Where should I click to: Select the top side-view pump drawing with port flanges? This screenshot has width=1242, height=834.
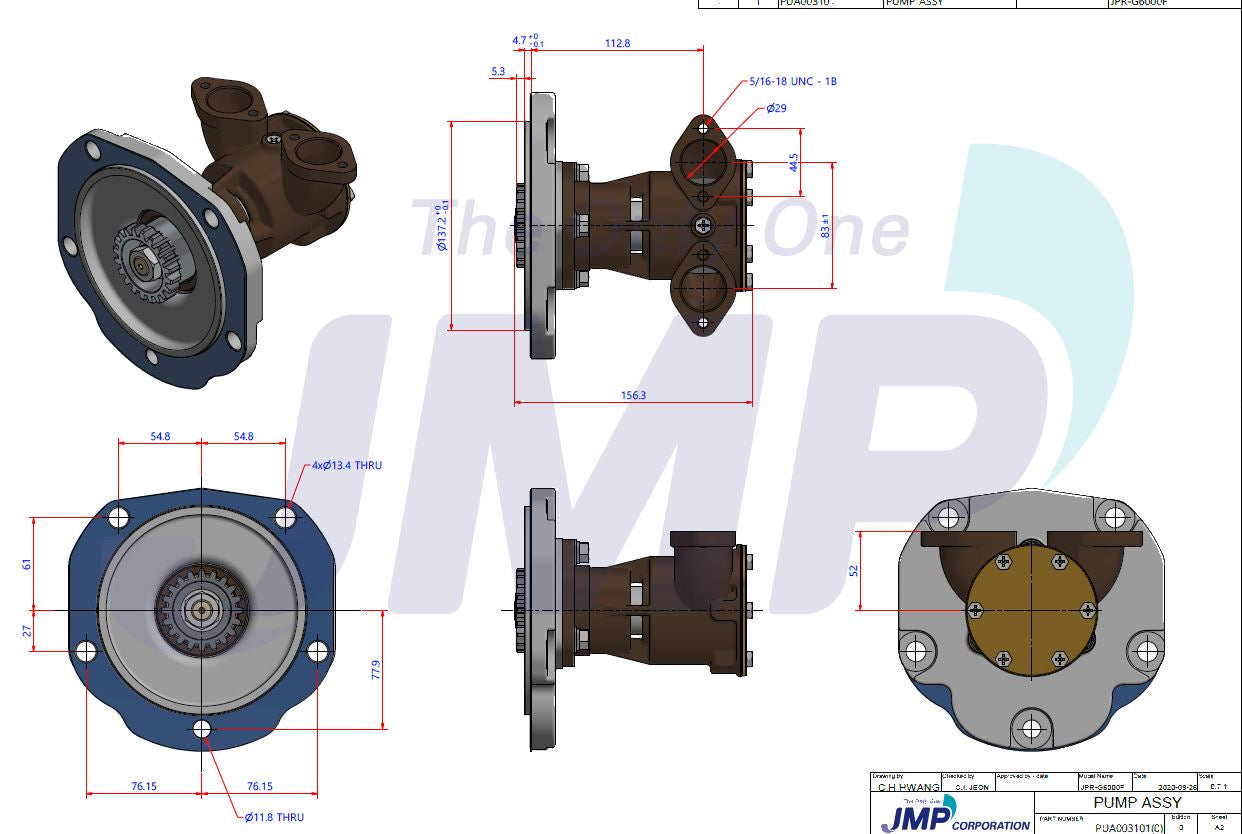pos(634,225)
